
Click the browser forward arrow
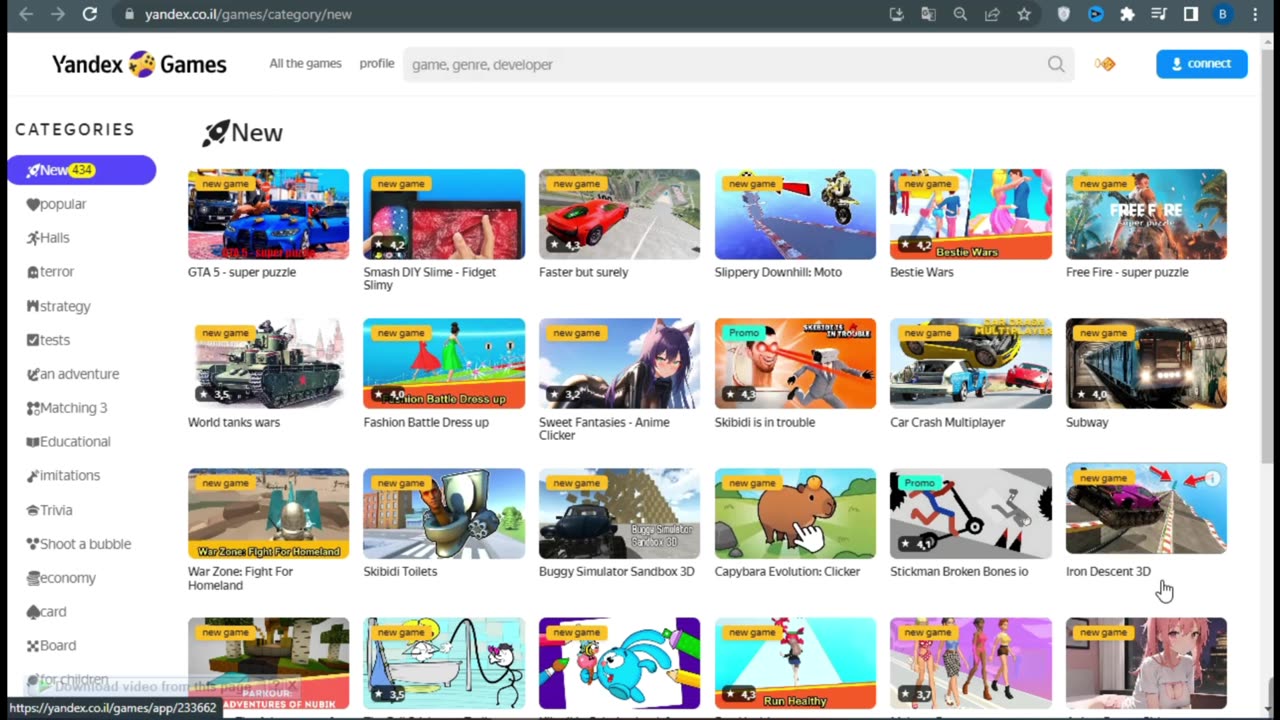[x=58, y=14]
